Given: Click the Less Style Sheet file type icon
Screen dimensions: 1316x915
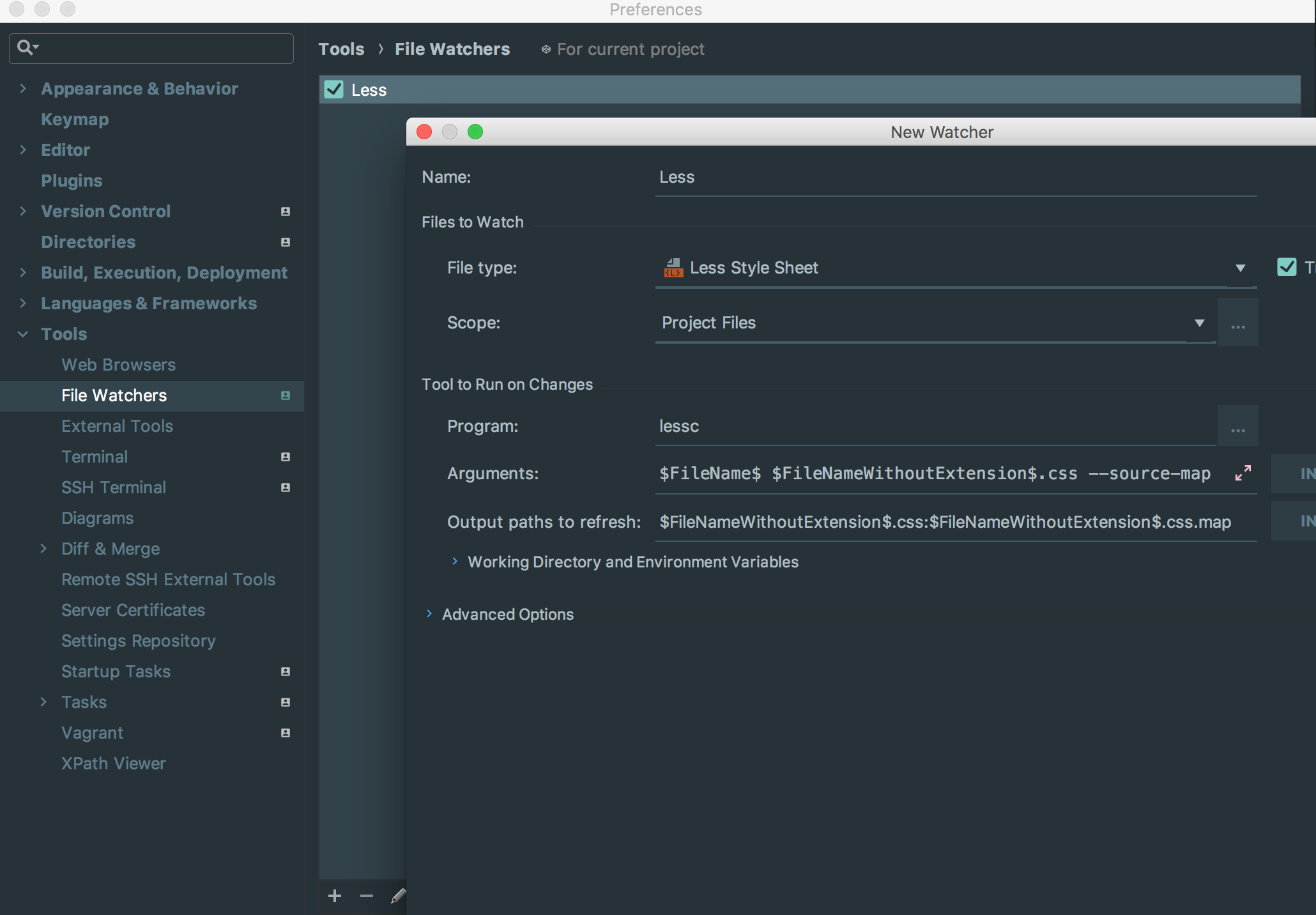Looking at the screenshot, I should [x=673, y=268].
